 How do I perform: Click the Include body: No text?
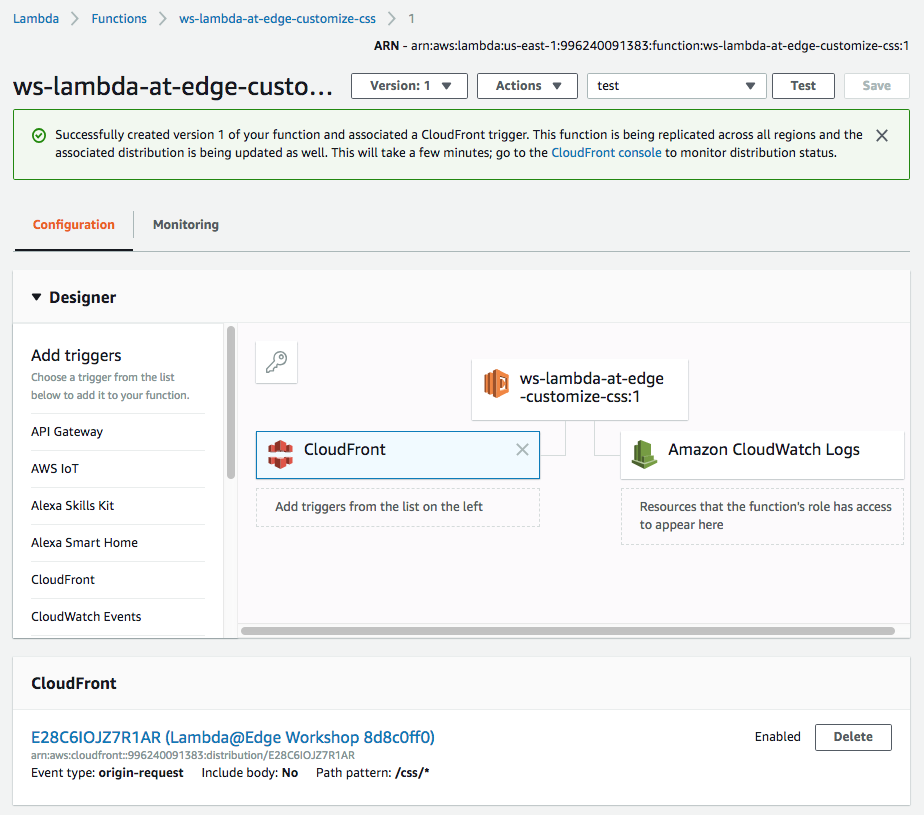(x=250, y=773)
